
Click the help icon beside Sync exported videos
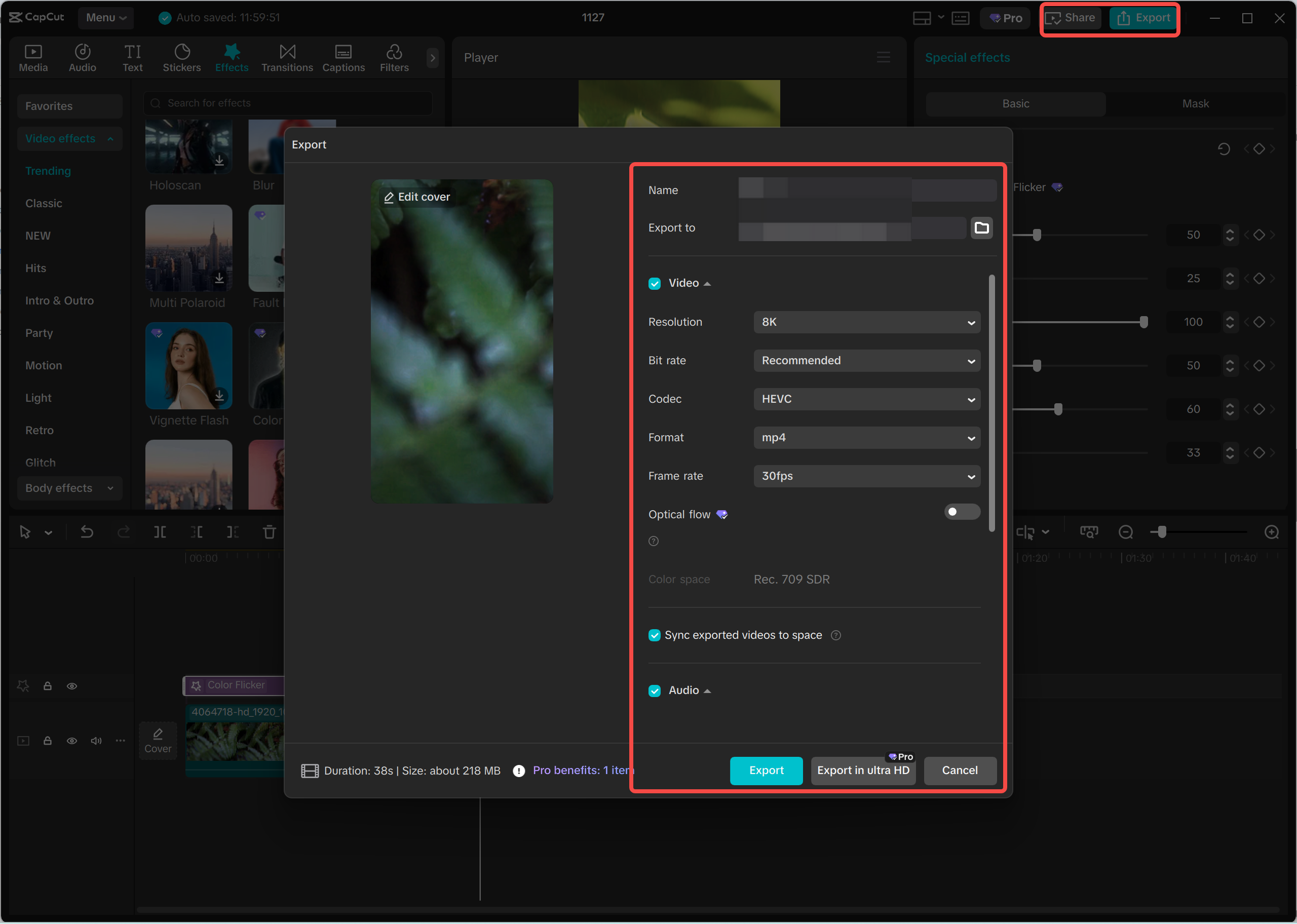(x=835, y=636)
